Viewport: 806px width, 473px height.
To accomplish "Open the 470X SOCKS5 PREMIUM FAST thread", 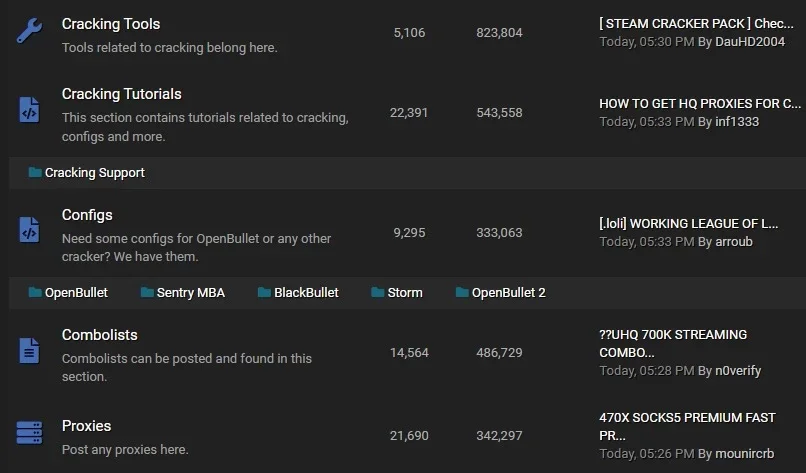I will point(687,426).
